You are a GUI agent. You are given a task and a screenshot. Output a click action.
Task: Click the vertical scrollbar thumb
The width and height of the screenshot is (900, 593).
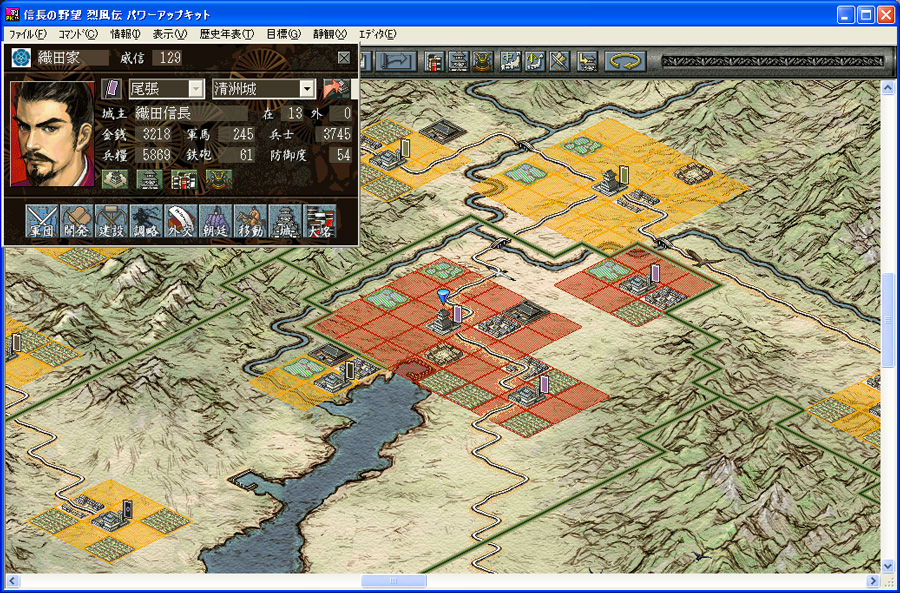887,320
